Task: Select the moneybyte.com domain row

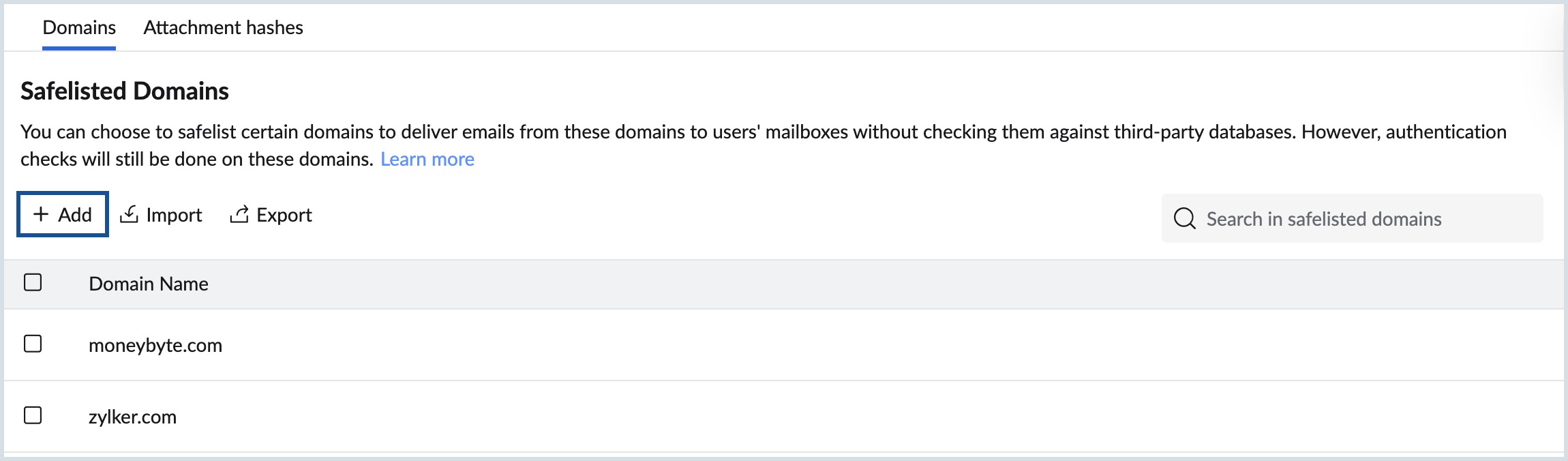Action: point(155,345)
